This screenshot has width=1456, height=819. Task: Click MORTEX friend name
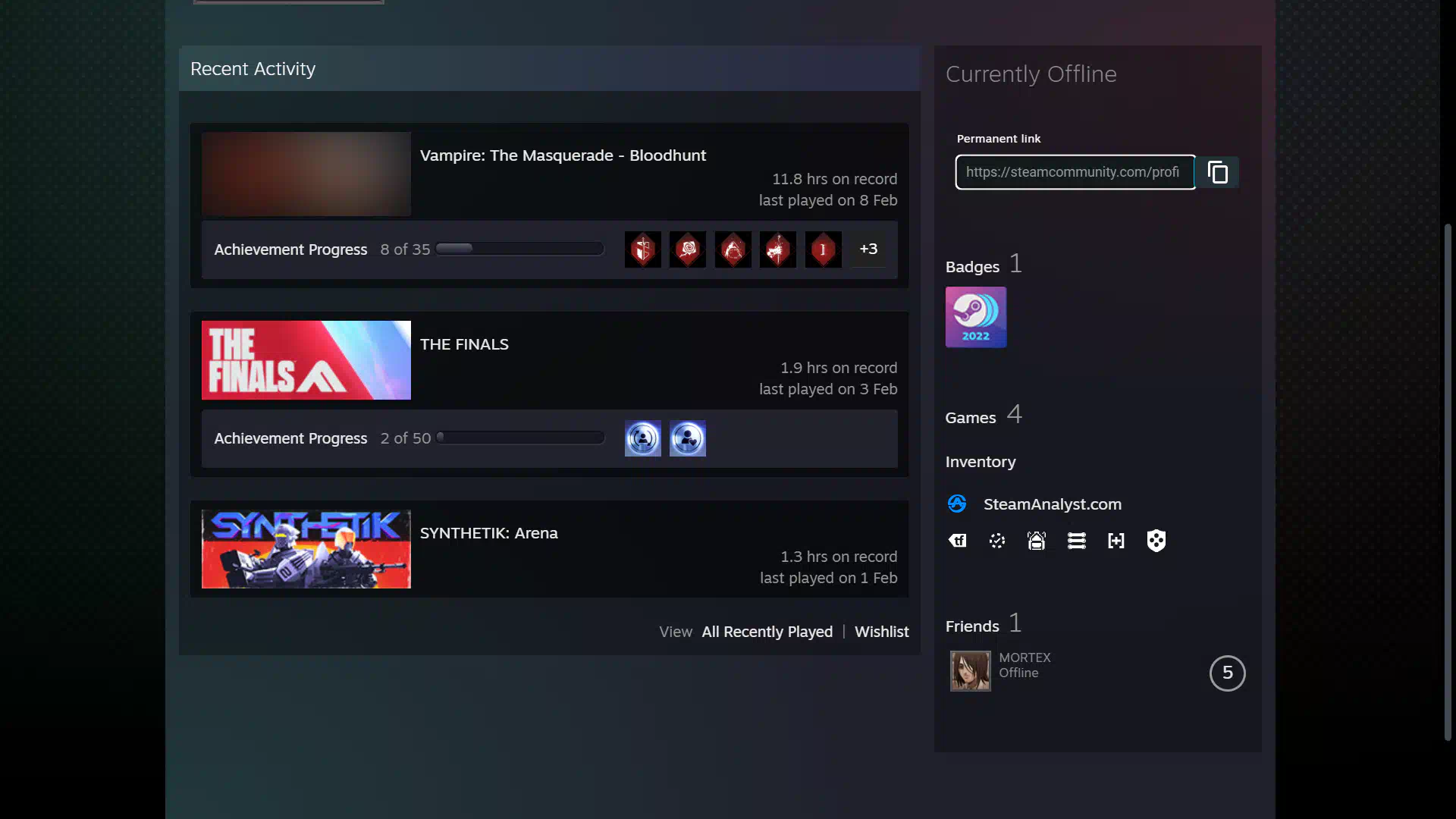tap(1025, 657)
